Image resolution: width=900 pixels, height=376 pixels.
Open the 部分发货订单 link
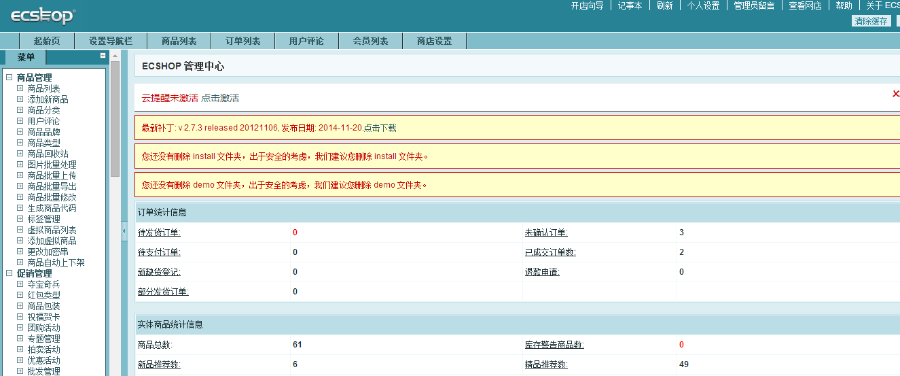163,291
